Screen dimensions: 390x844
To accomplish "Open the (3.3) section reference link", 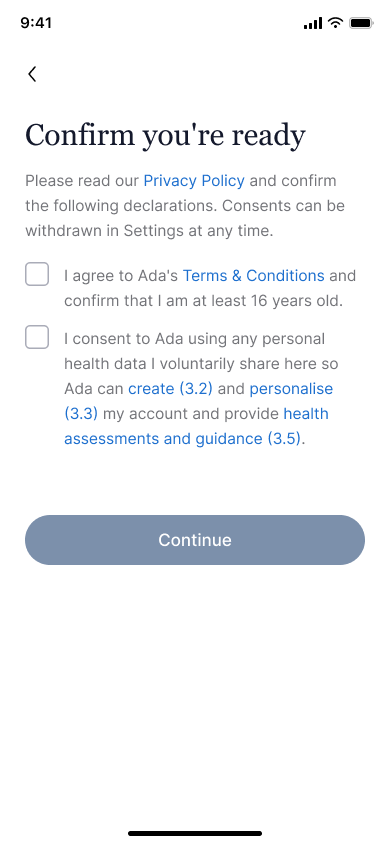I will click(81, 413).
